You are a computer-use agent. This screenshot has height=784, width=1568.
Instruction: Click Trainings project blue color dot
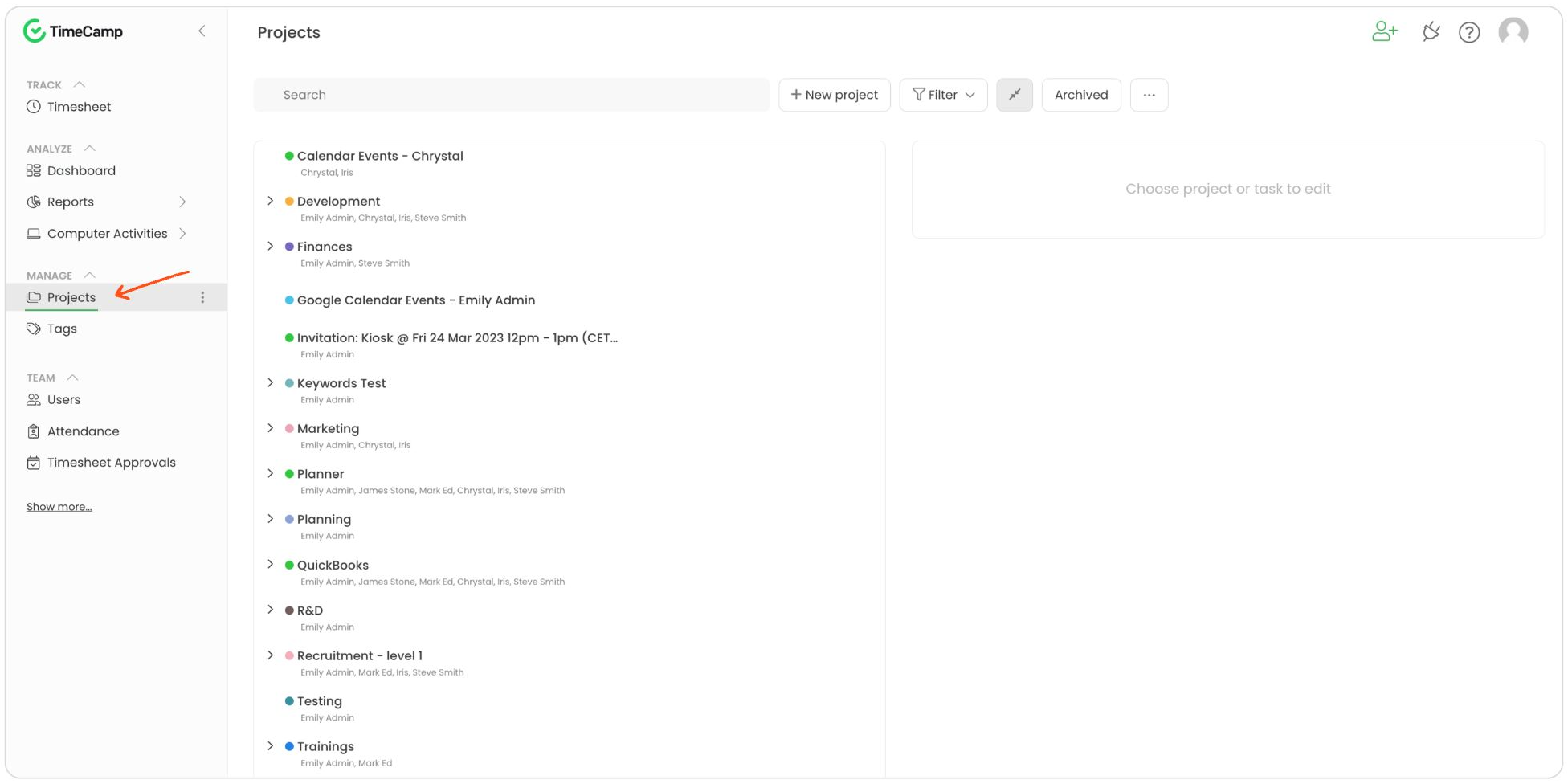point(289,747)
